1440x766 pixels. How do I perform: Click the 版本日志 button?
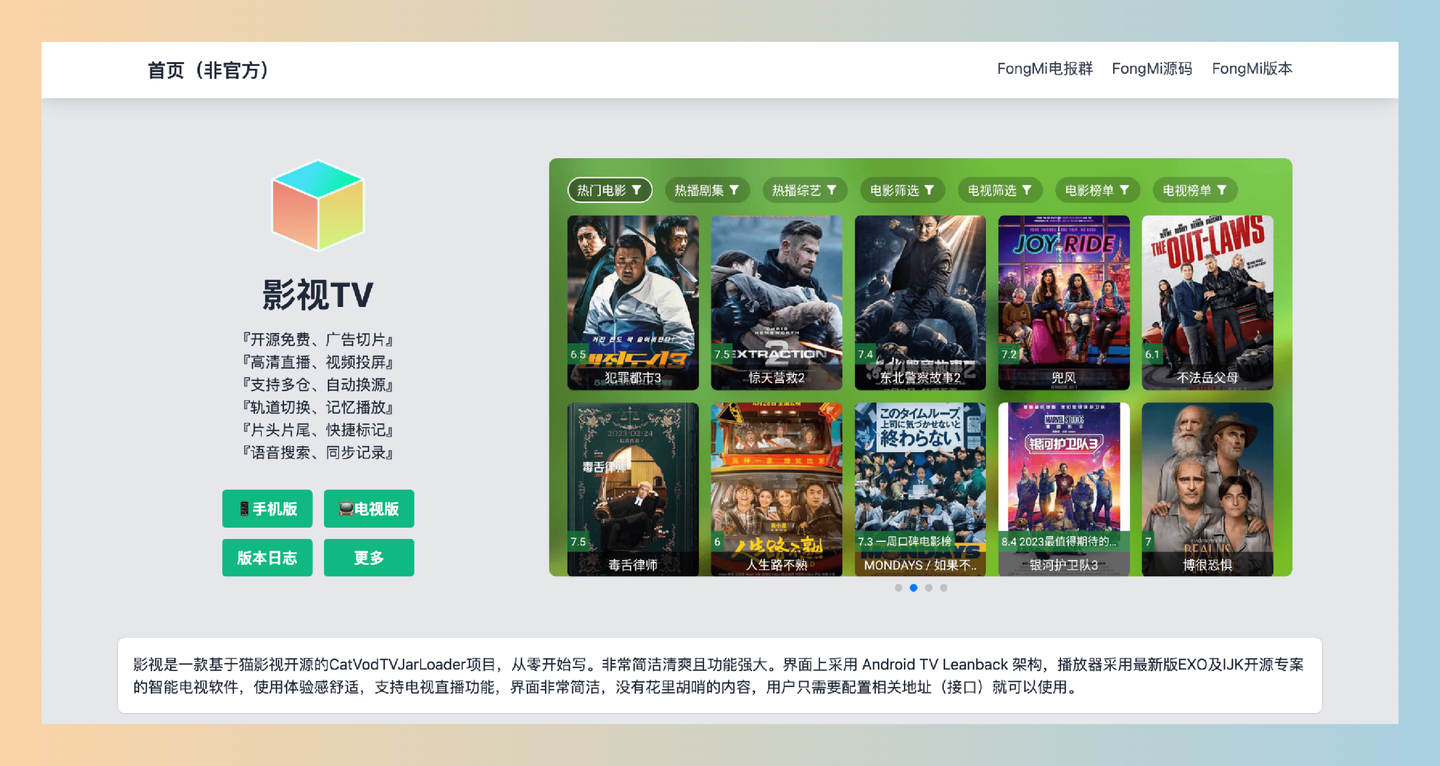point(267,557)
